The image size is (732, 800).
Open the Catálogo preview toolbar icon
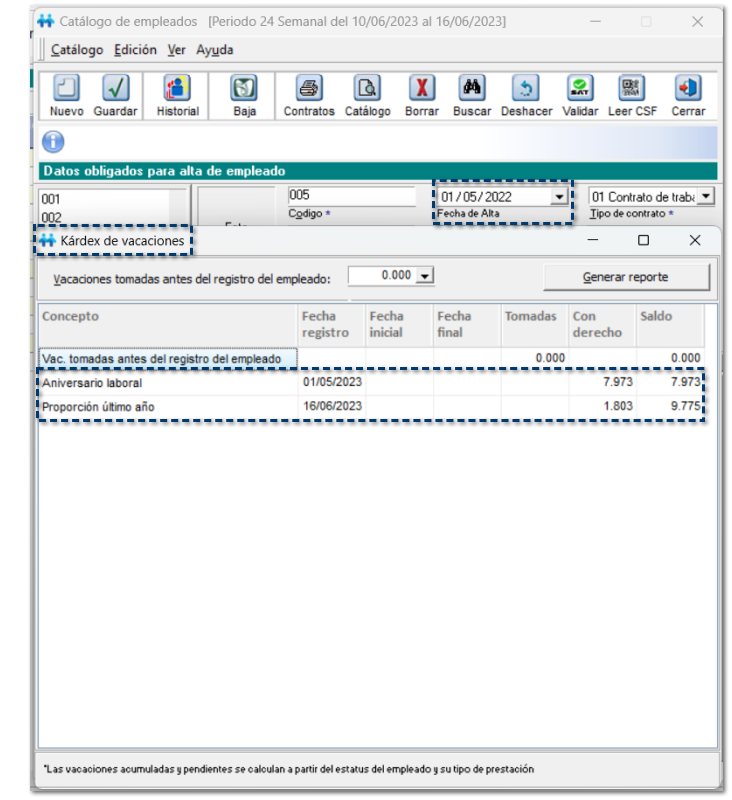click(x=367, y=90)
